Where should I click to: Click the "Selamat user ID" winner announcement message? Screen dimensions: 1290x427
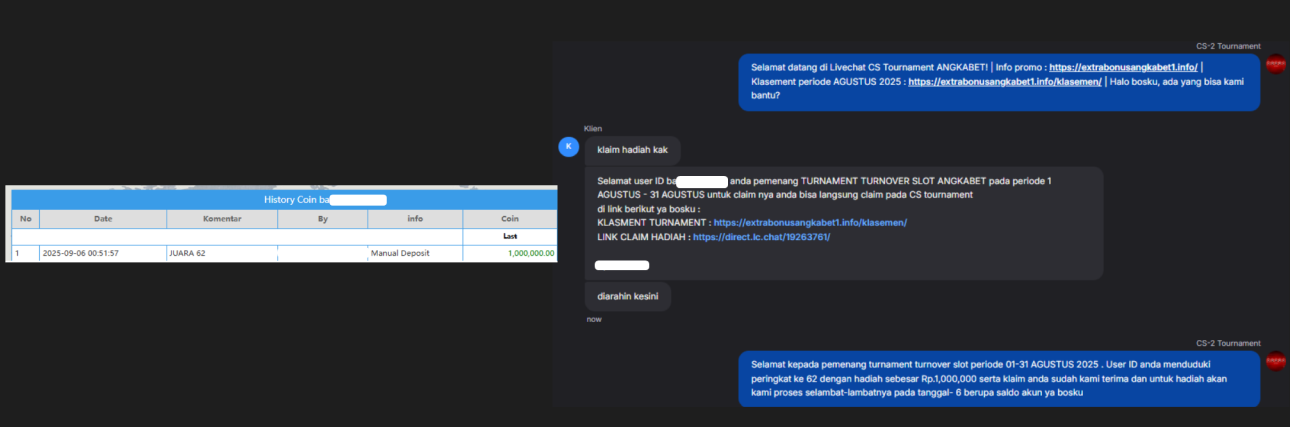(x=844, y=223)
